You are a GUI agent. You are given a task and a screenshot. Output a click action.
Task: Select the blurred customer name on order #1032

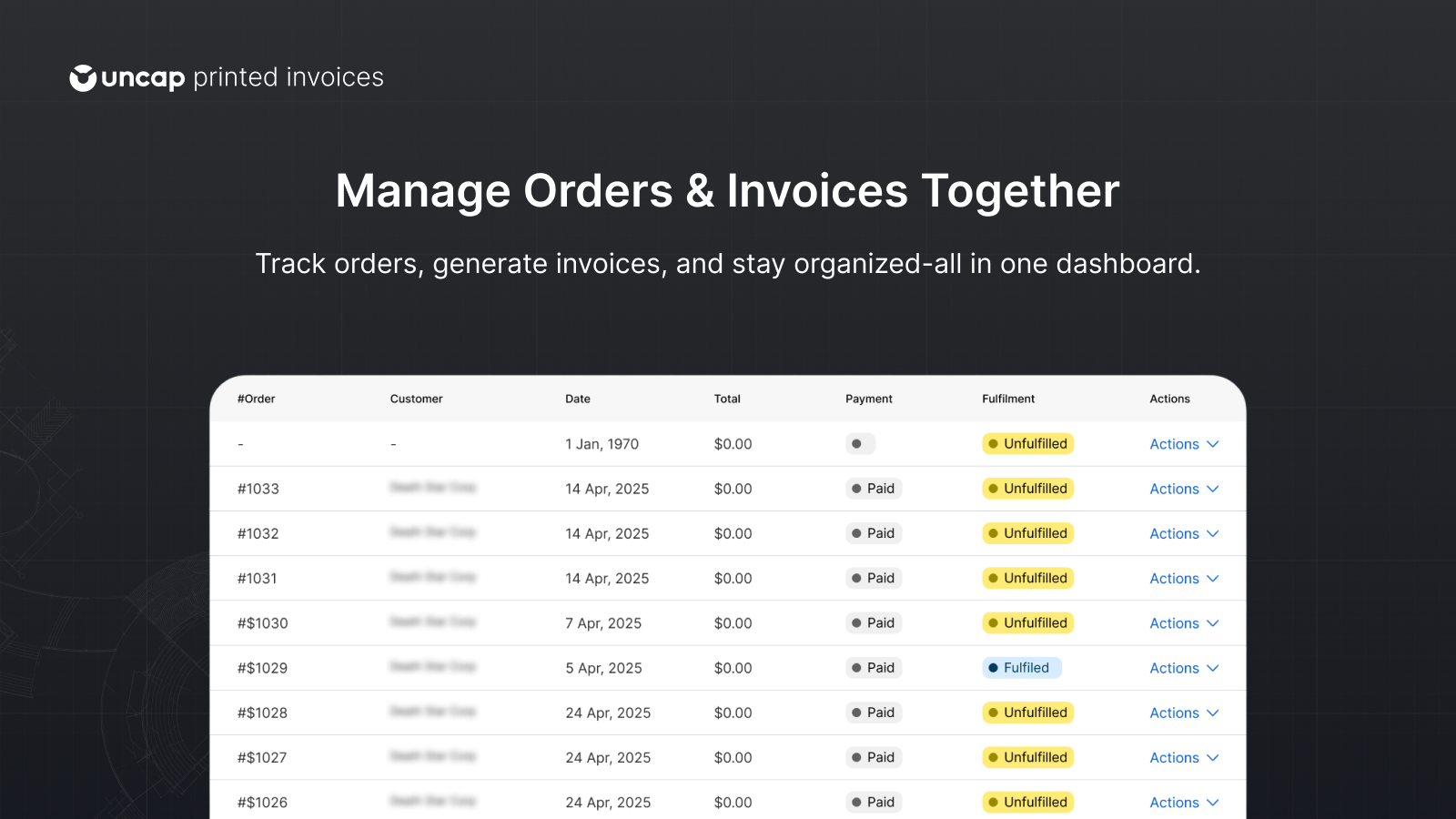coord(434,533)
